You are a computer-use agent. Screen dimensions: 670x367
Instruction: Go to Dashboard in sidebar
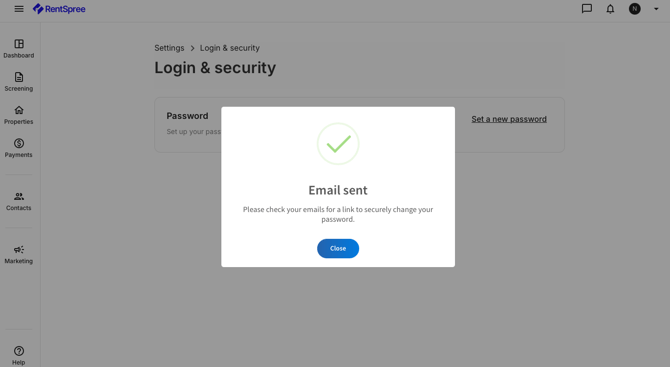pos(19,49)
